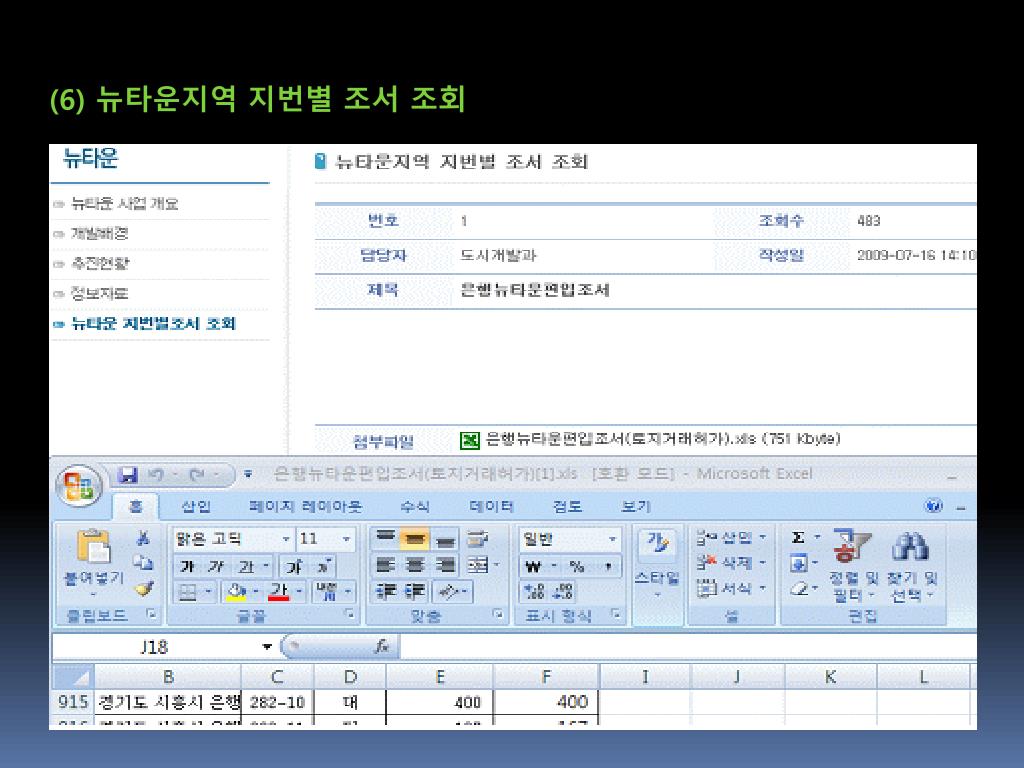
Task: Activate the Format Painter brush
Action: [143, 589]
